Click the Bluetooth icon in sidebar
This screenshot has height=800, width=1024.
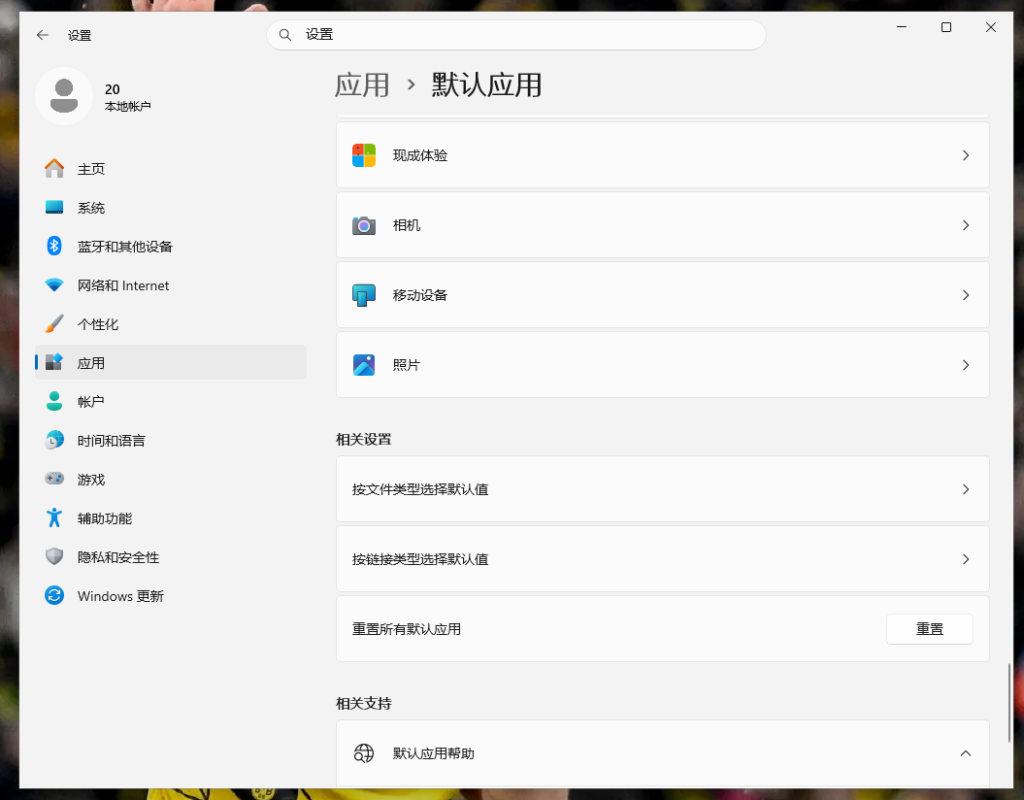point(54,246)
